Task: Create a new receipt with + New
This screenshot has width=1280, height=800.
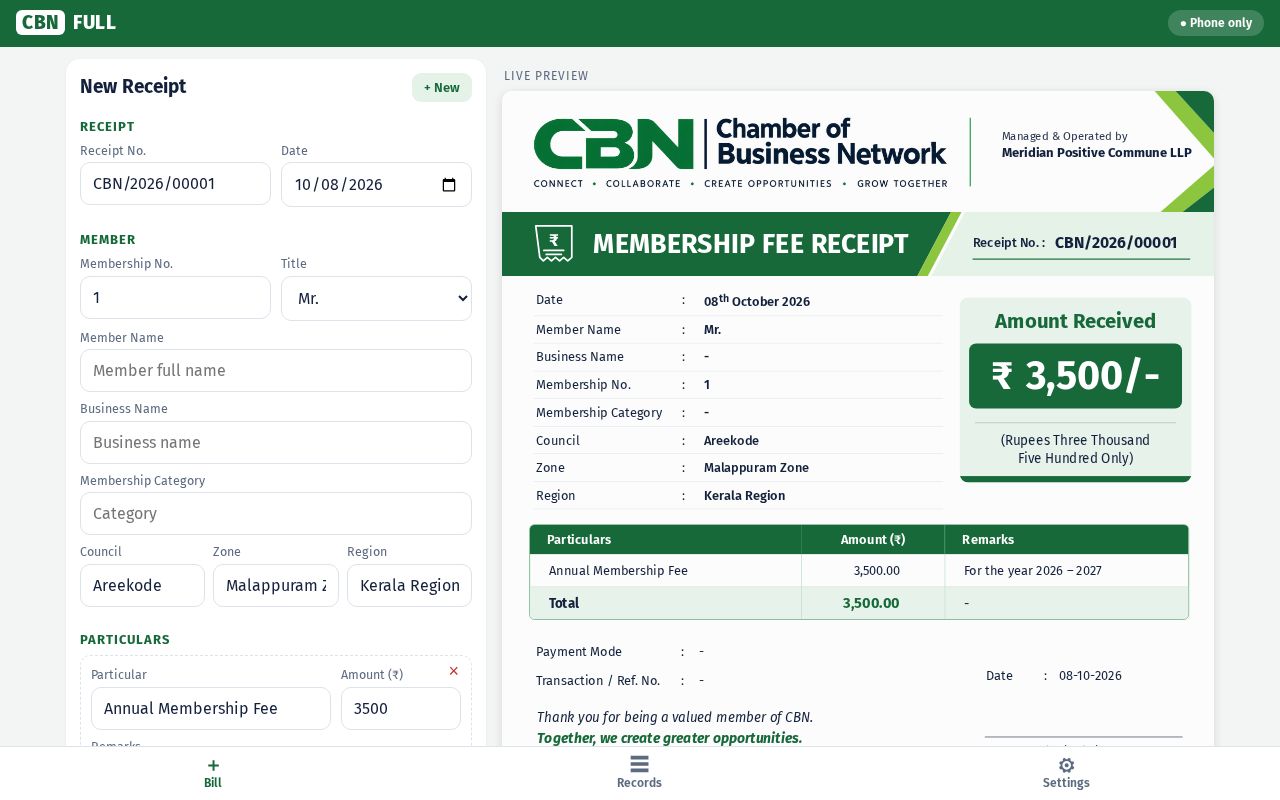Action: point(442,88)
